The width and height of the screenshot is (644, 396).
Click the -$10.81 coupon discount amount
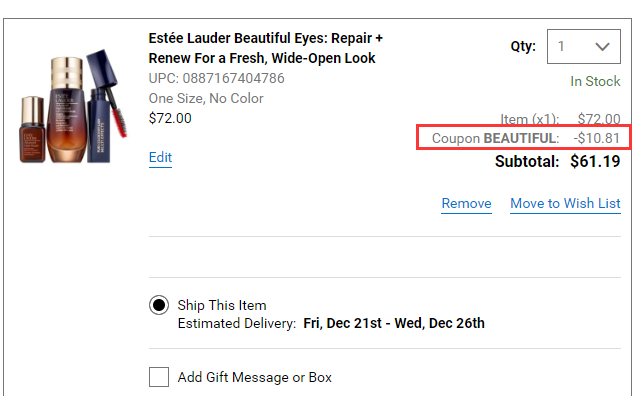point(596,138)
